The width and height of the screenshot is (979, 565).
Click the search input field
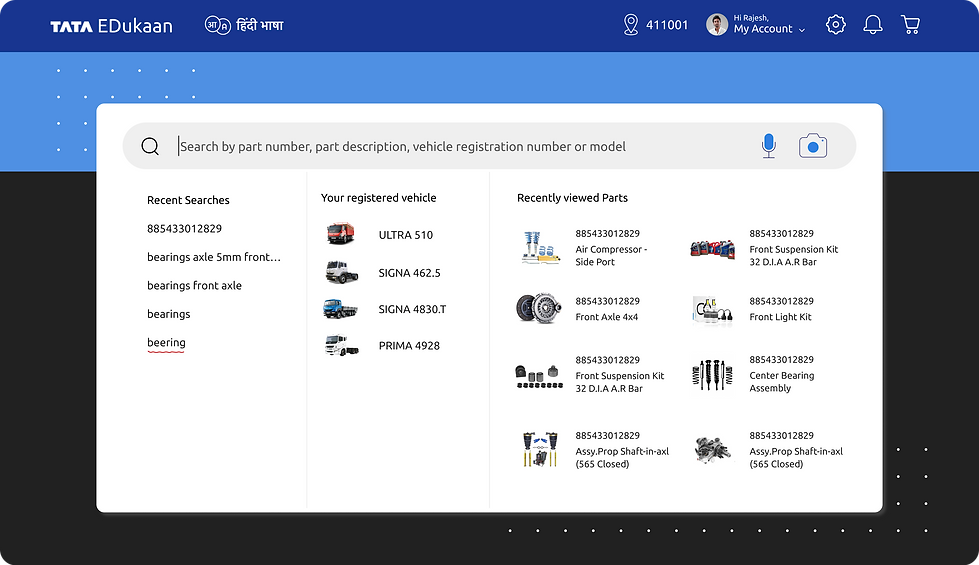460,146
